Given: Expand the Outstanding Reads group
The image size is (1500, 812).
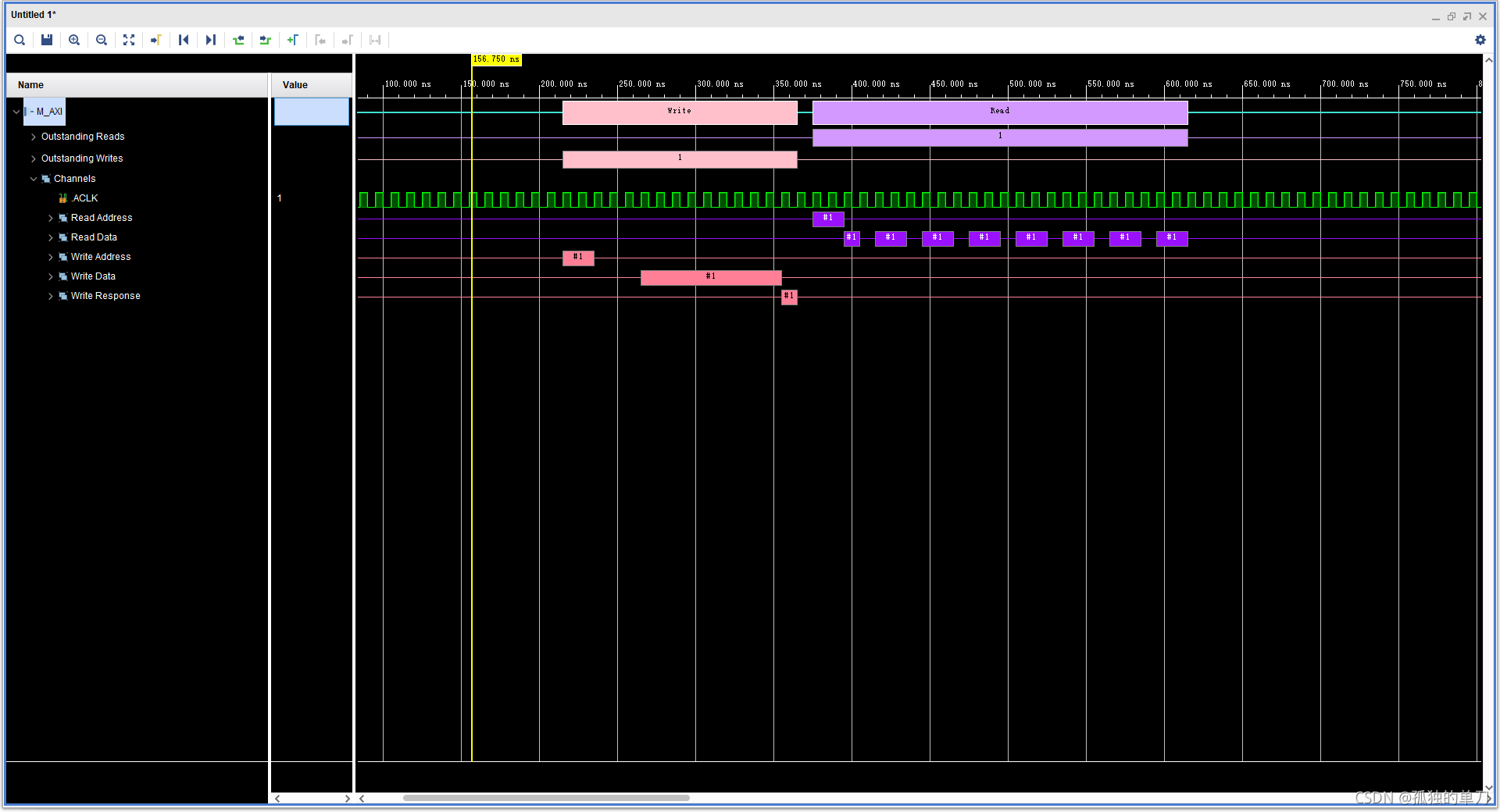Looking at the screenshot, I should pos(33,136).
